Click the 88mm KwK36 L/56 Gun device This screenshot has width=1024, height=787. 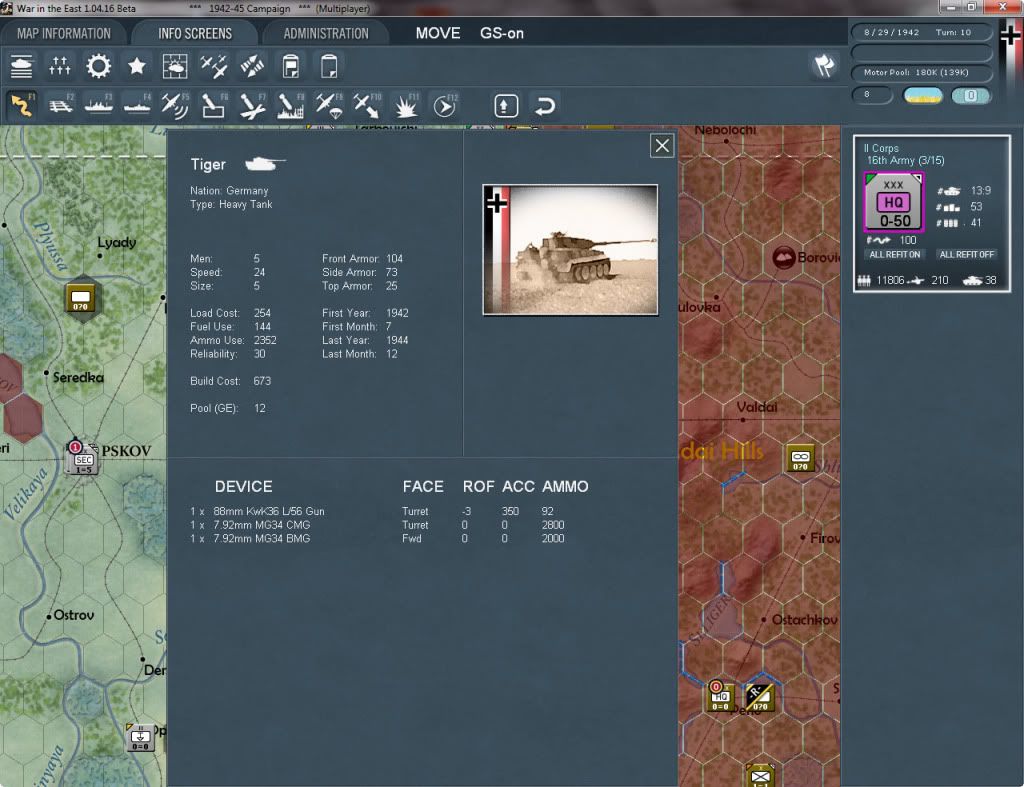click(x=268, y=511)
